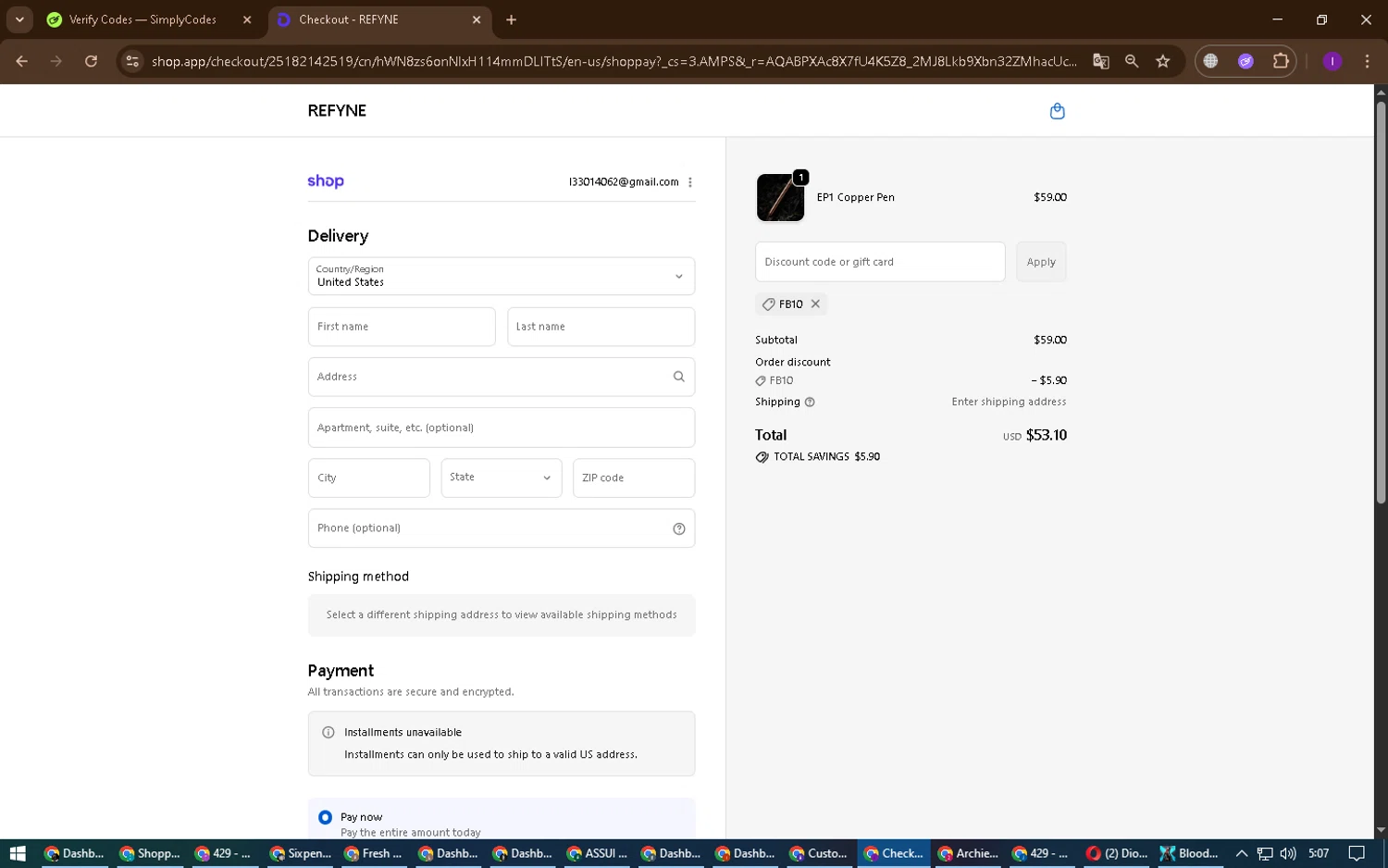Click the City field
The width and height of the screenshot is (1388, 868).
pos(369,477)
